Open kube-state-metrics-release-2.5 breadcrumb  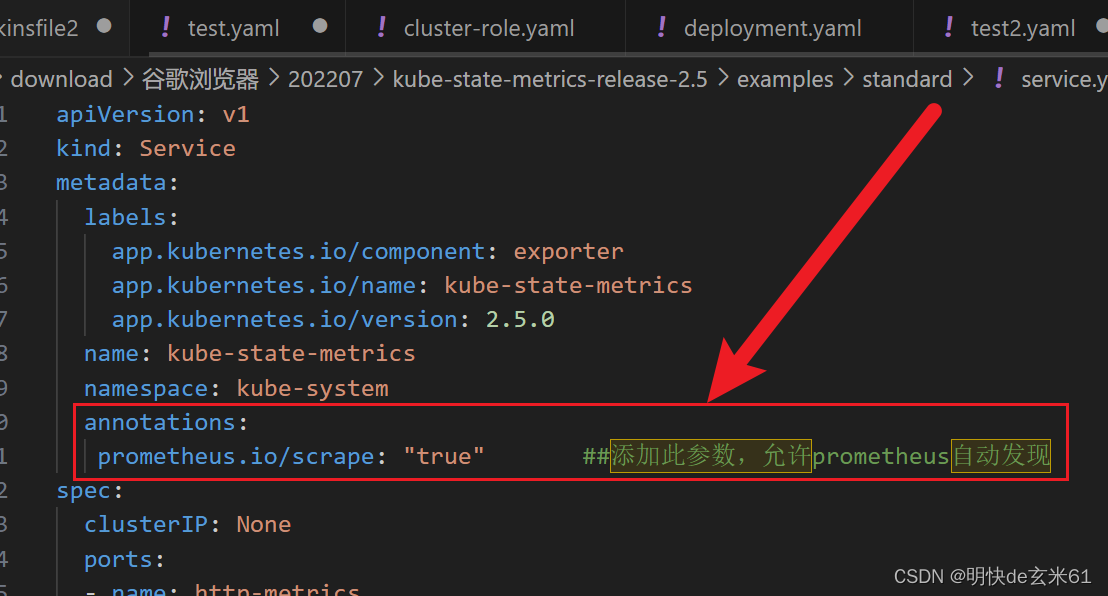[x=550, y=79]
